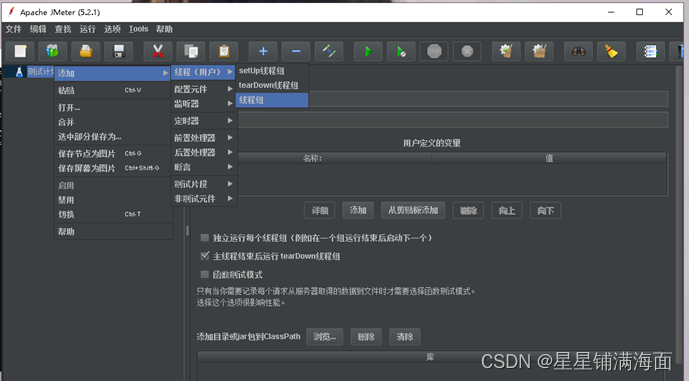Open the 帮助 menu in menu bar

pos(164,29)
